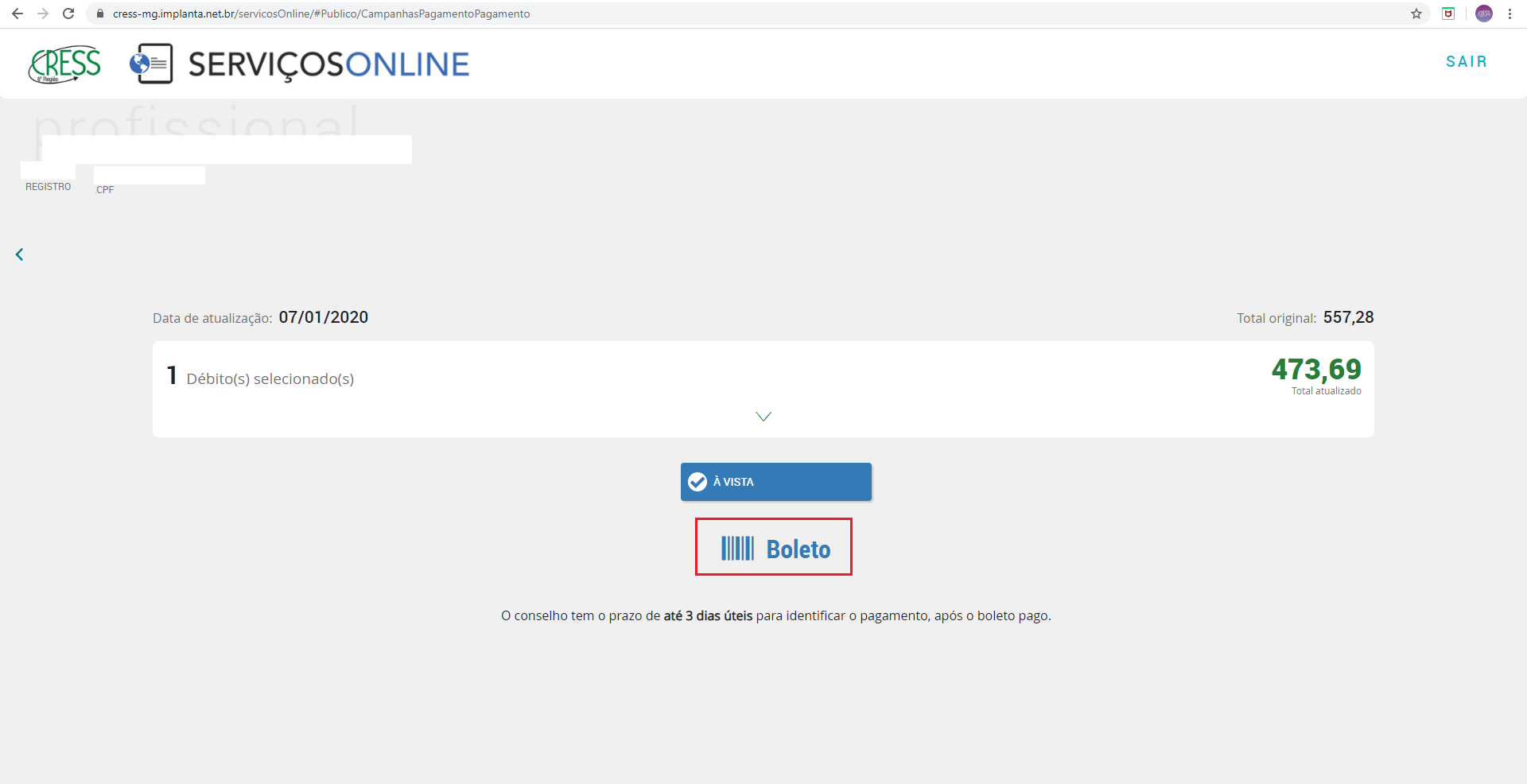The width and height of the screenshot is (1527, 784).
Task: Expand selected debts with the down chevron
Action: [x=763, y=417]
